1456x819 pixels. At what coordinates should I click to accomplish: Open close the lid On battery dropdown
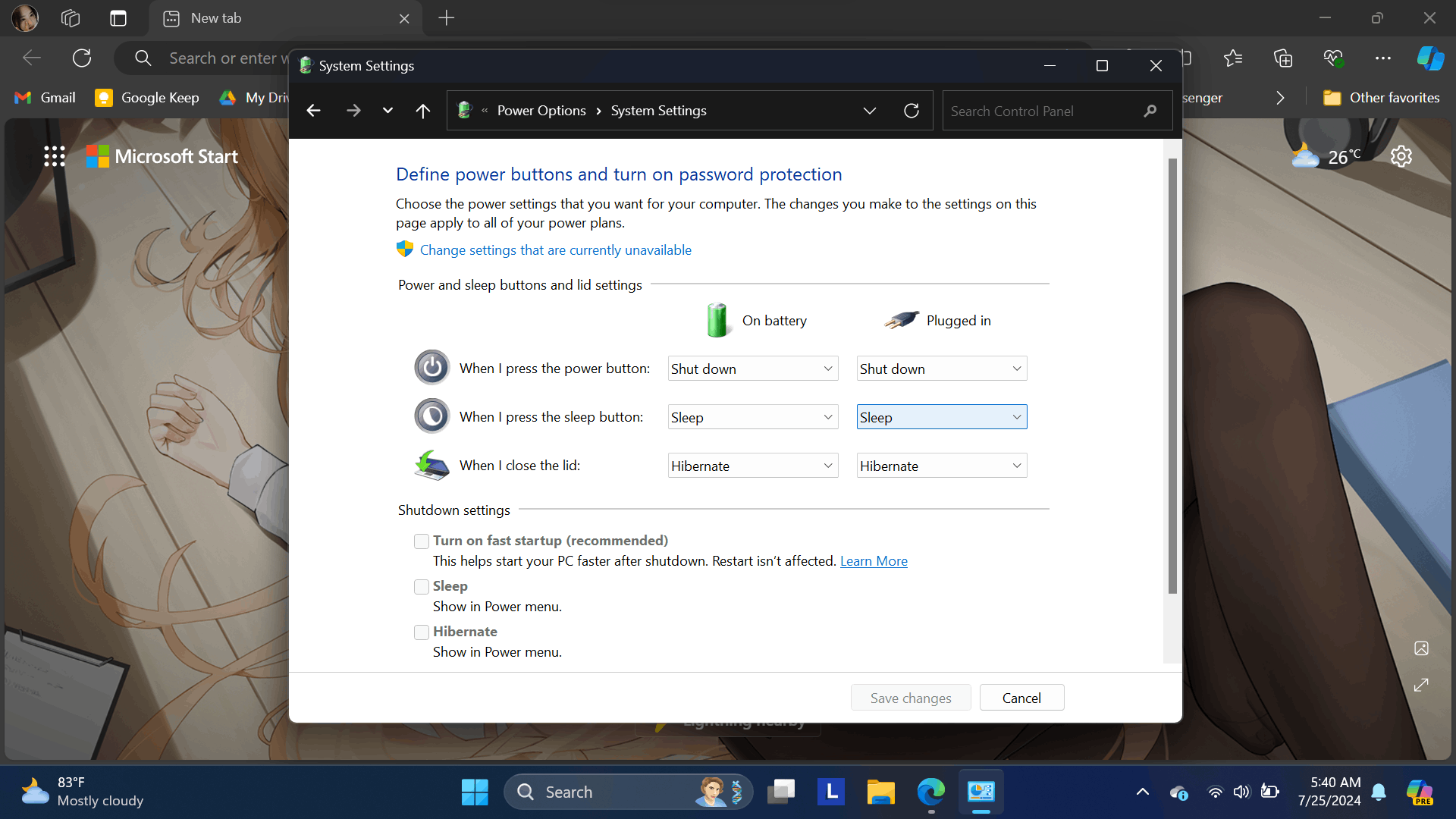point(753,466)
